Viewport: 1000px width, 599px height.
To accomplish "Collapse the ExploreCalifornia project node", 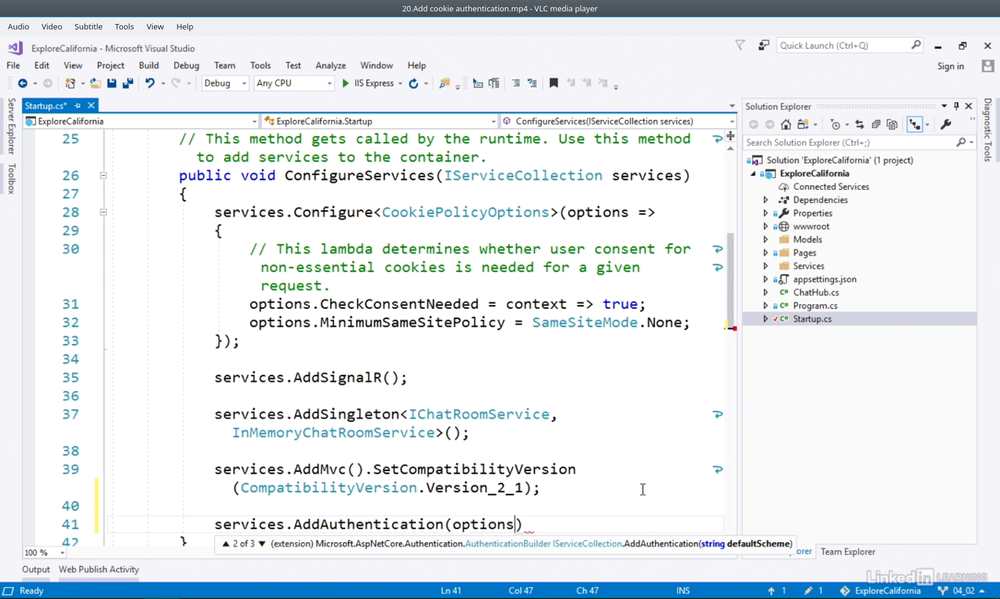I will (753, 174).
